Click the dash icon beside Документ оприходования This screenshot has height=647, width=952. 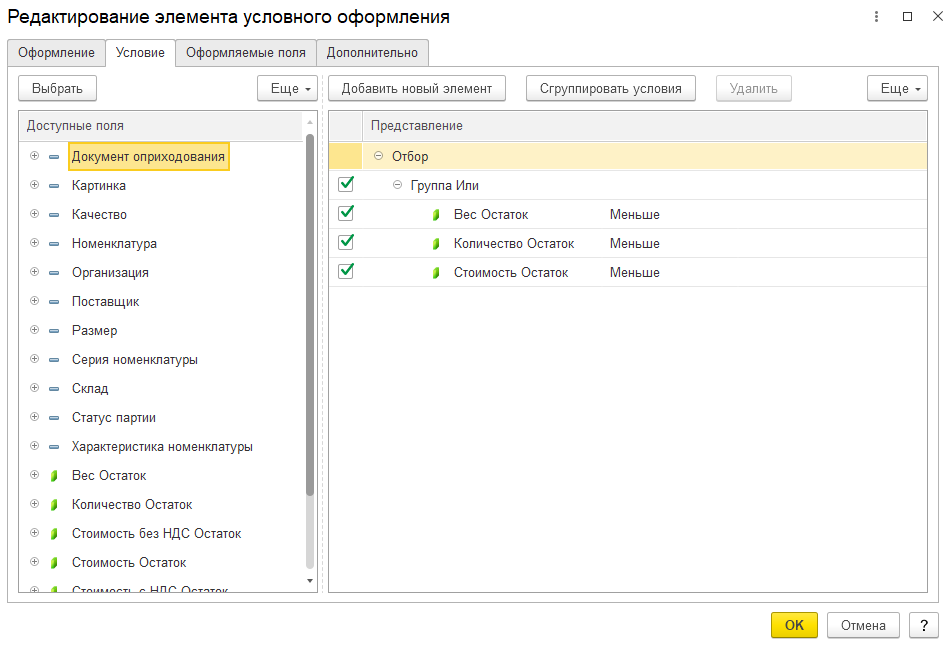pos(54,157)
